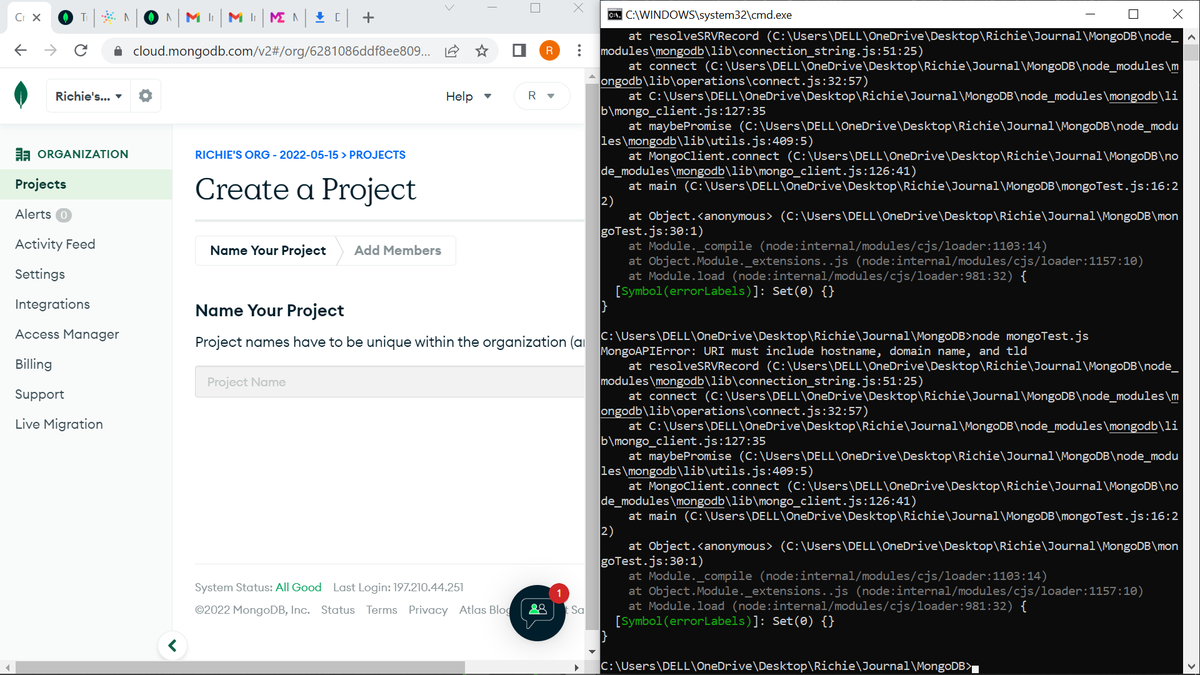Click browser horizontal scrollbar right arrow
The height and width of the screenshot is (675, 1200).
click(x=575, y=667)
